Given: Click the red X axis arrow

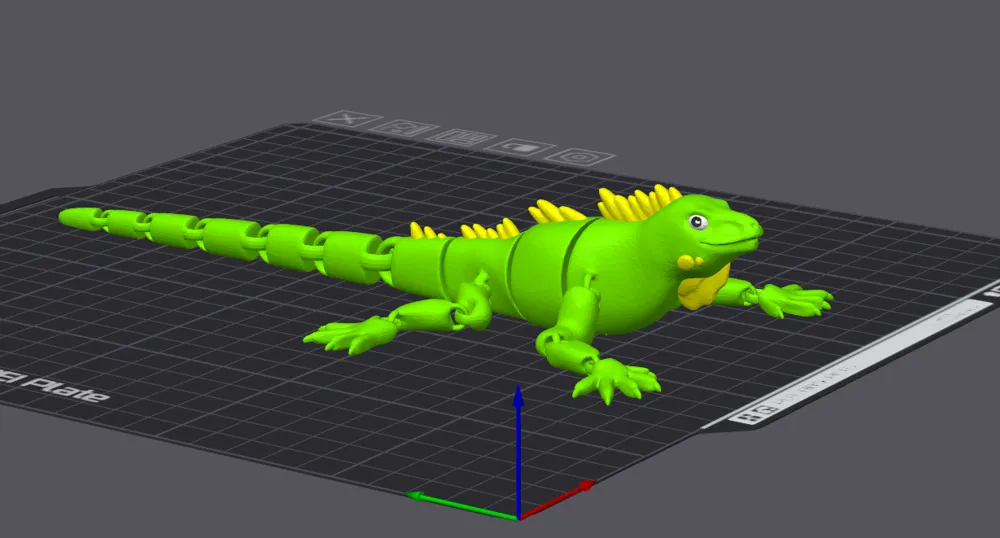Looking at the screenshot, I should pos(558,499).
